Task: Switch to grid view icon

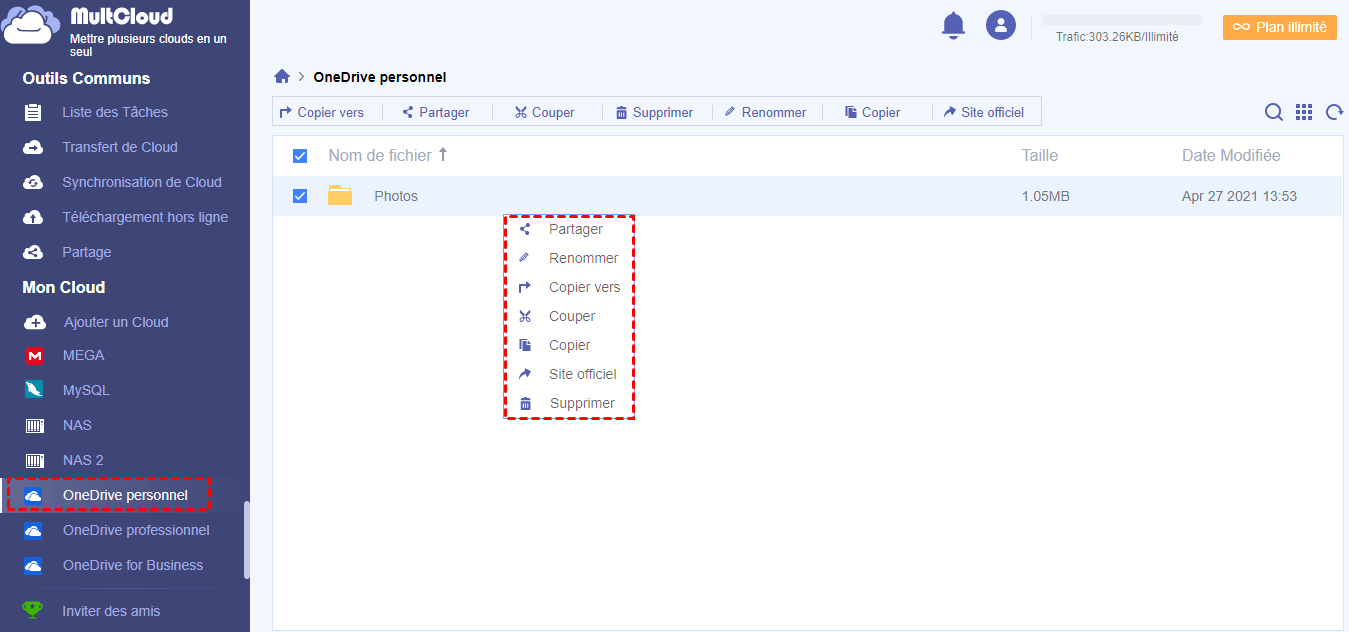Action: (x=1304, y=112)
